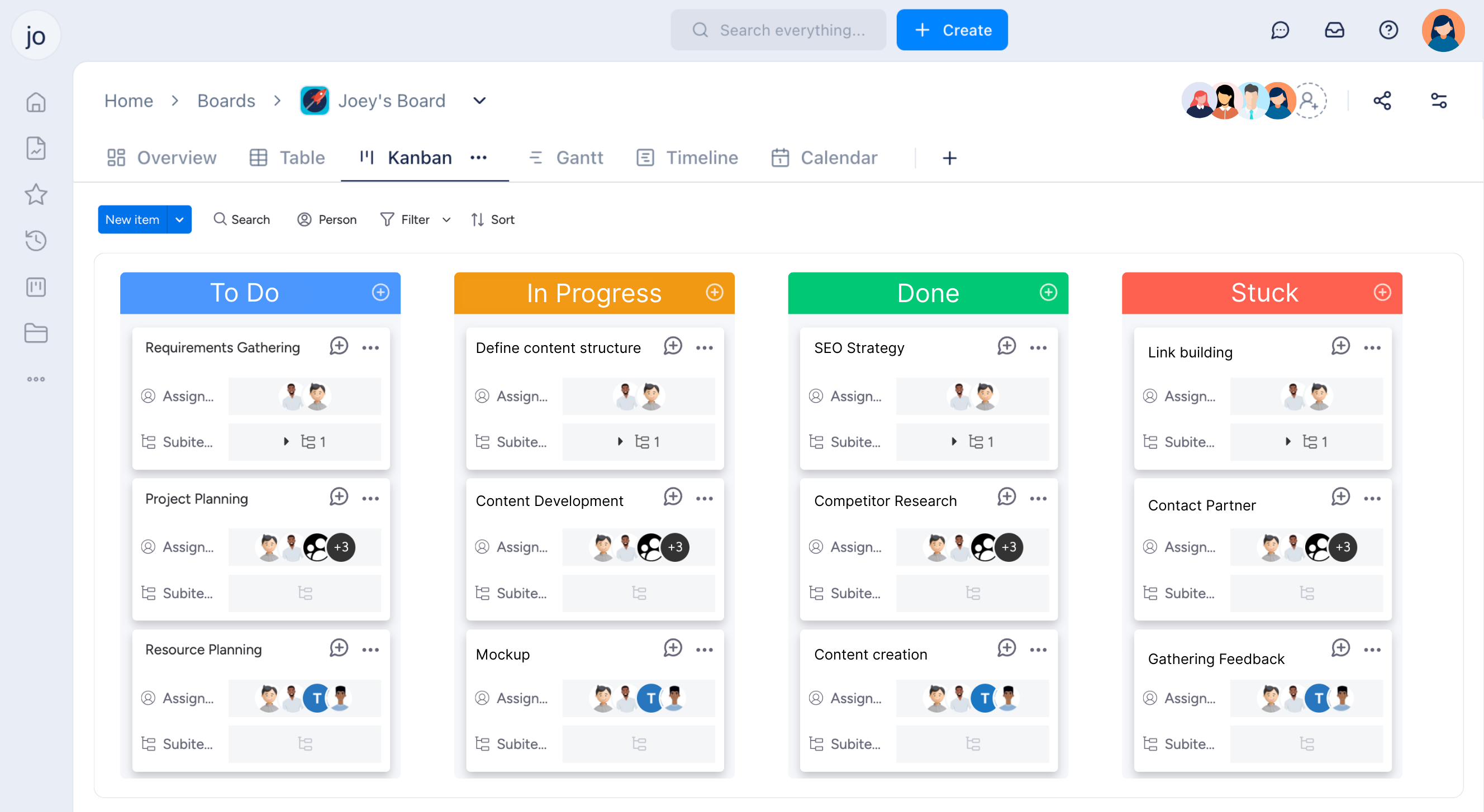Screen dimensions: 1484x812
Task: Expand the New item dropdown arrow
Action: pyautogui.click(x=179, y=219)
